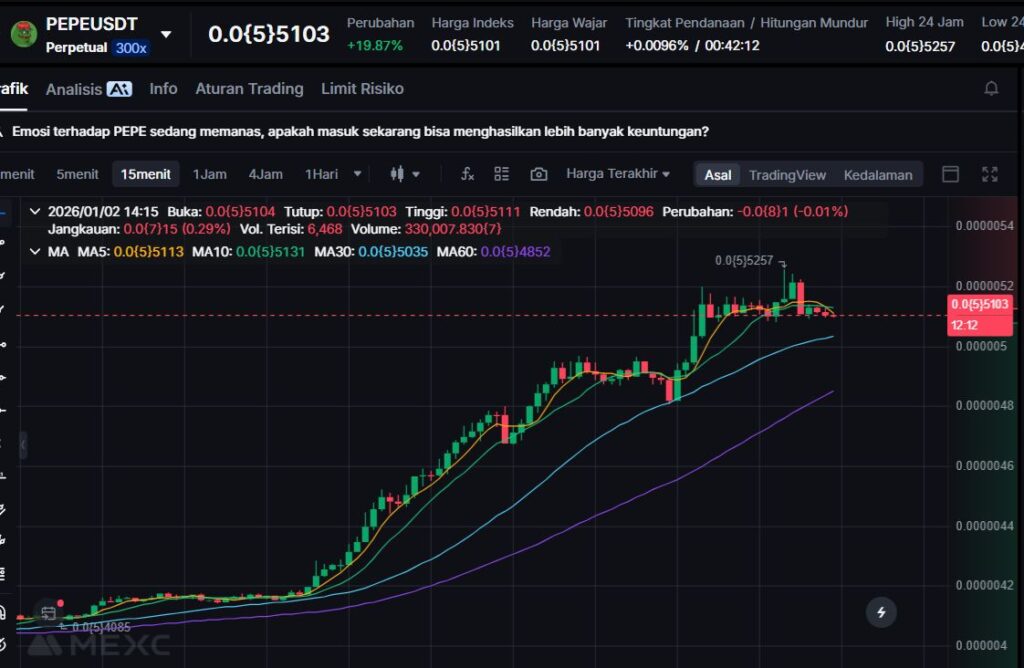
Task: Click the chart panel window layout icon
Action: (951, 174)
